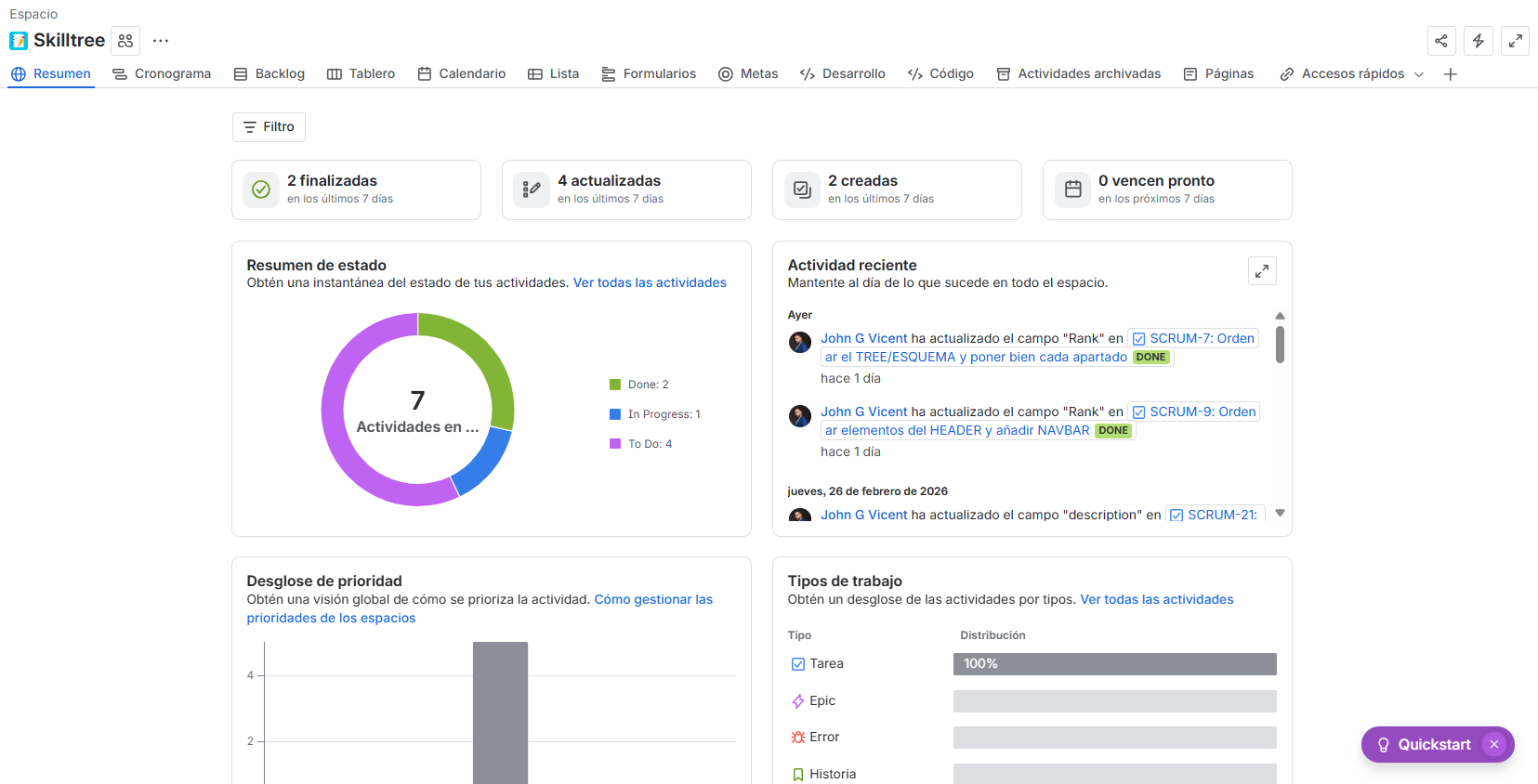Click the green checkmark finalizadas icon
The height and width of the screenshot is (784, 1538).
tap(261, 189)
